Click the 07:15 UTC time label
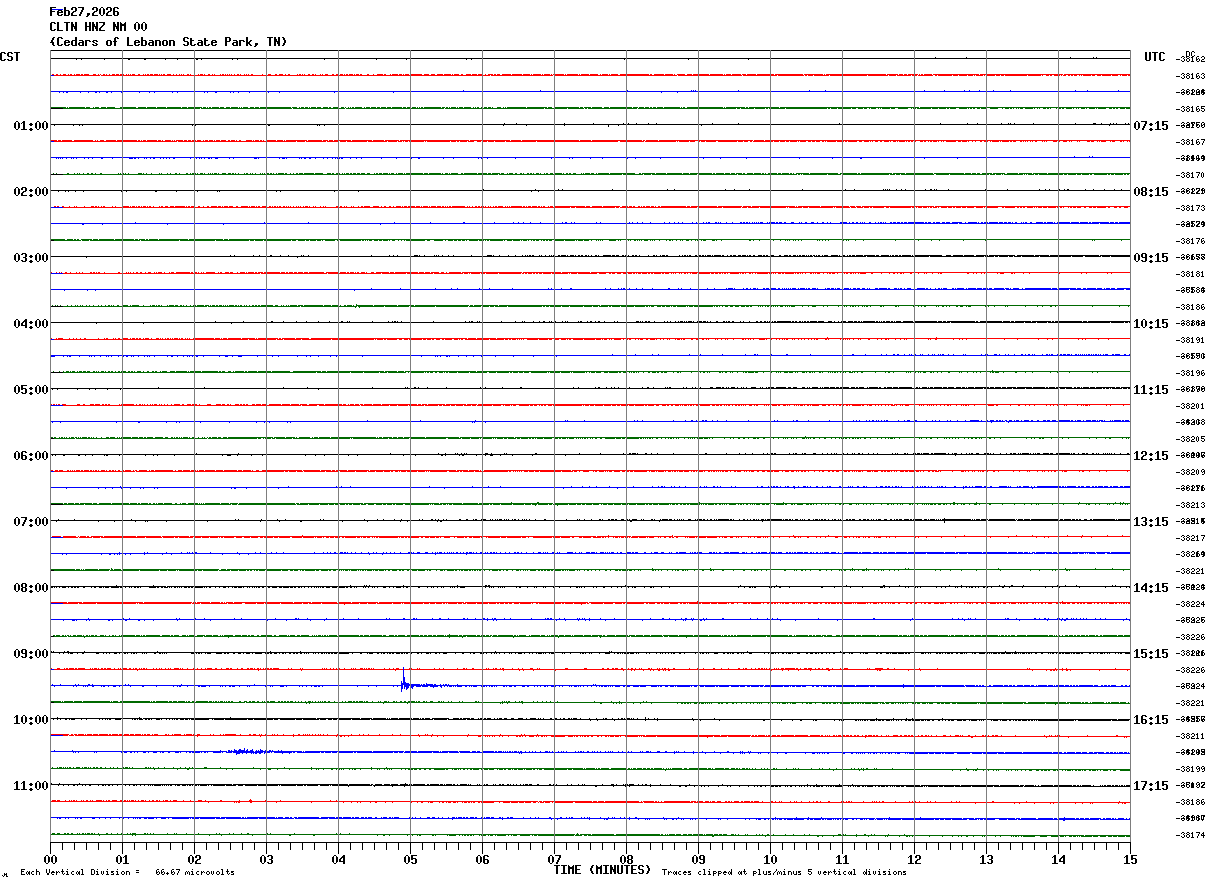This screenshot has width=1210, height=886. 1151,126
